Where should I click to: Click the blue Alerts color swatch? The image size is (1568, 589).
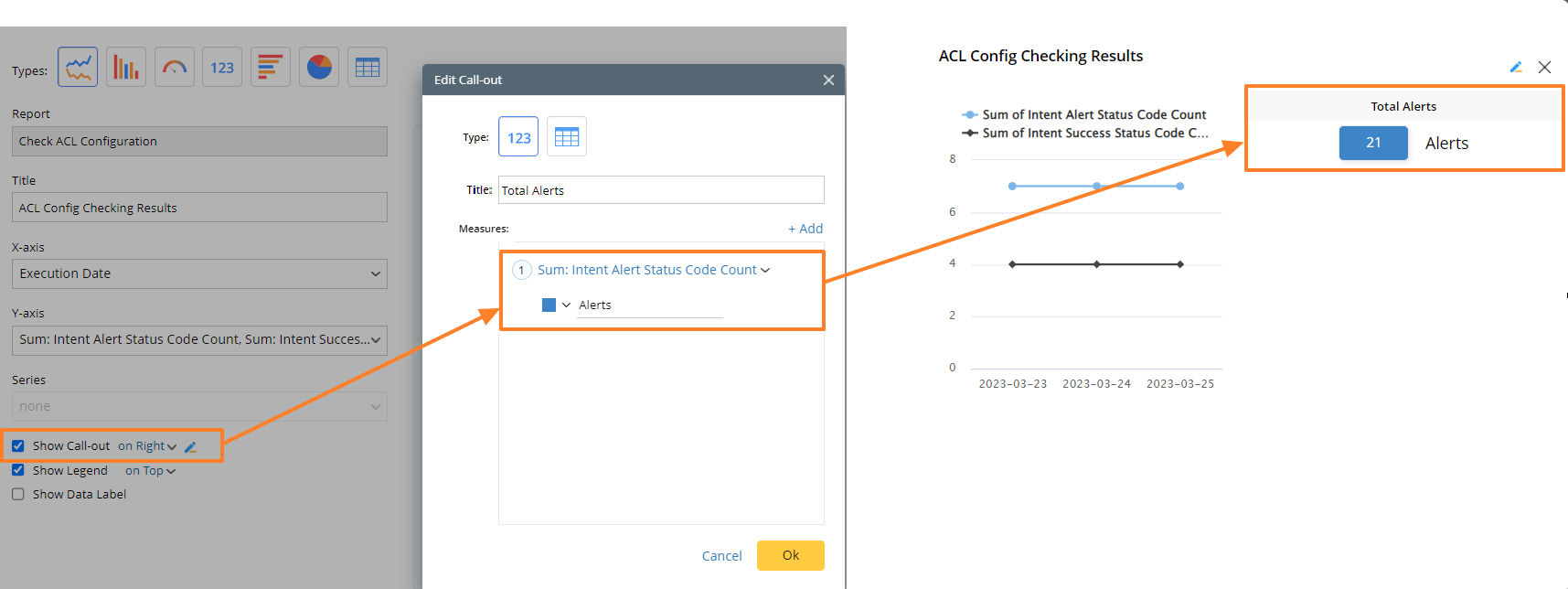[549, 305]
